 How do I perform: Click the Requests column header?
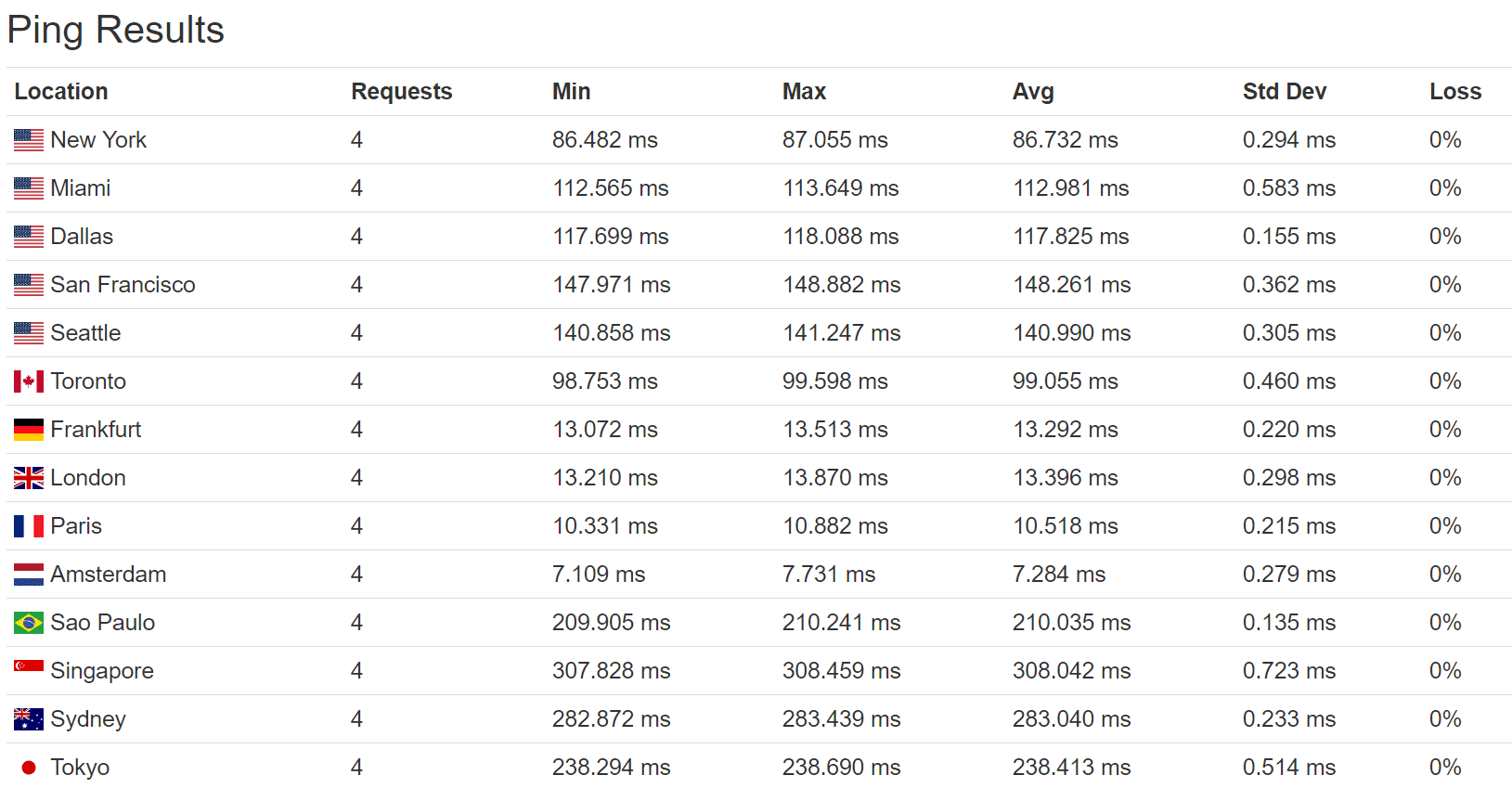click(401, 92)
